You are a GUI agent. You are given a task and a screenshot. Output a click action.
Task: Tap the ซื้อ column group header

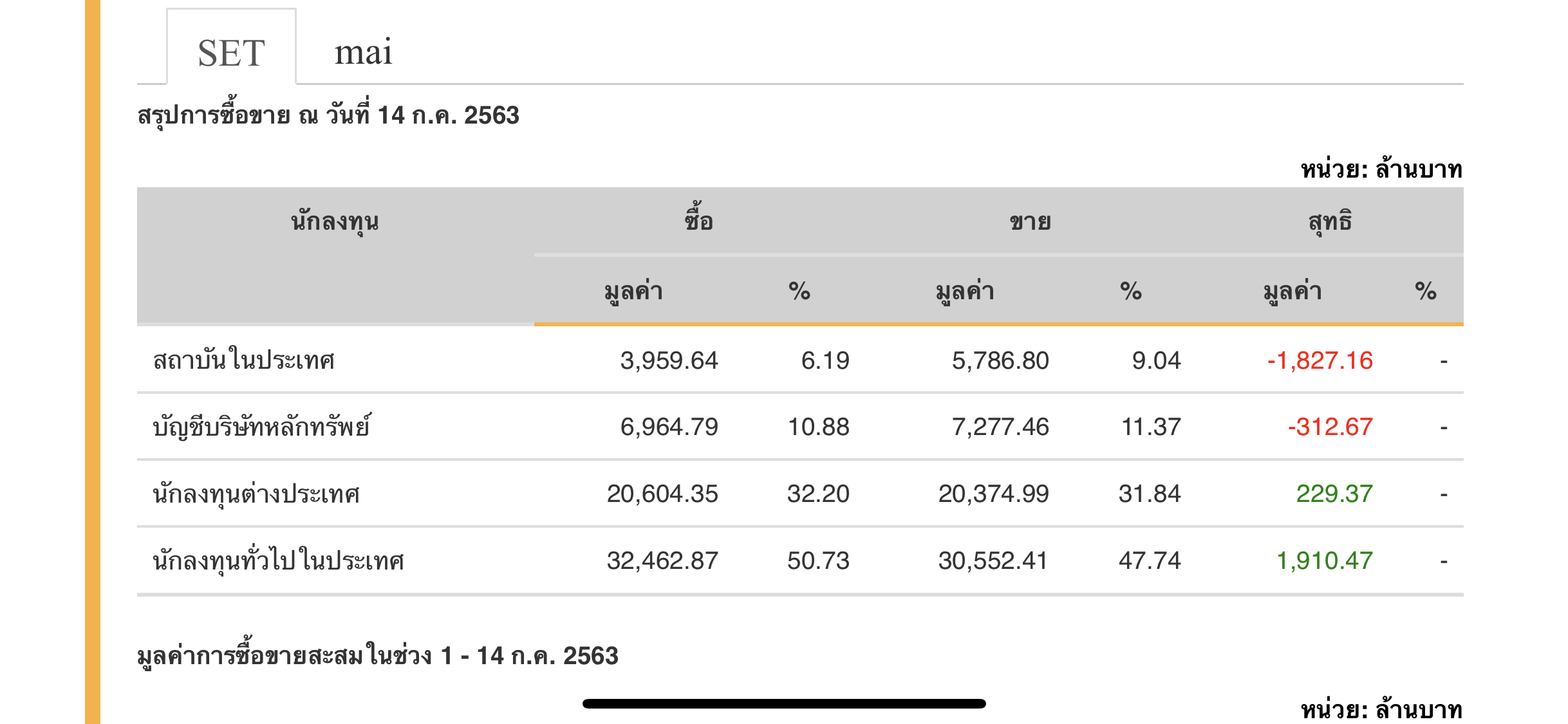pos(698,221)
